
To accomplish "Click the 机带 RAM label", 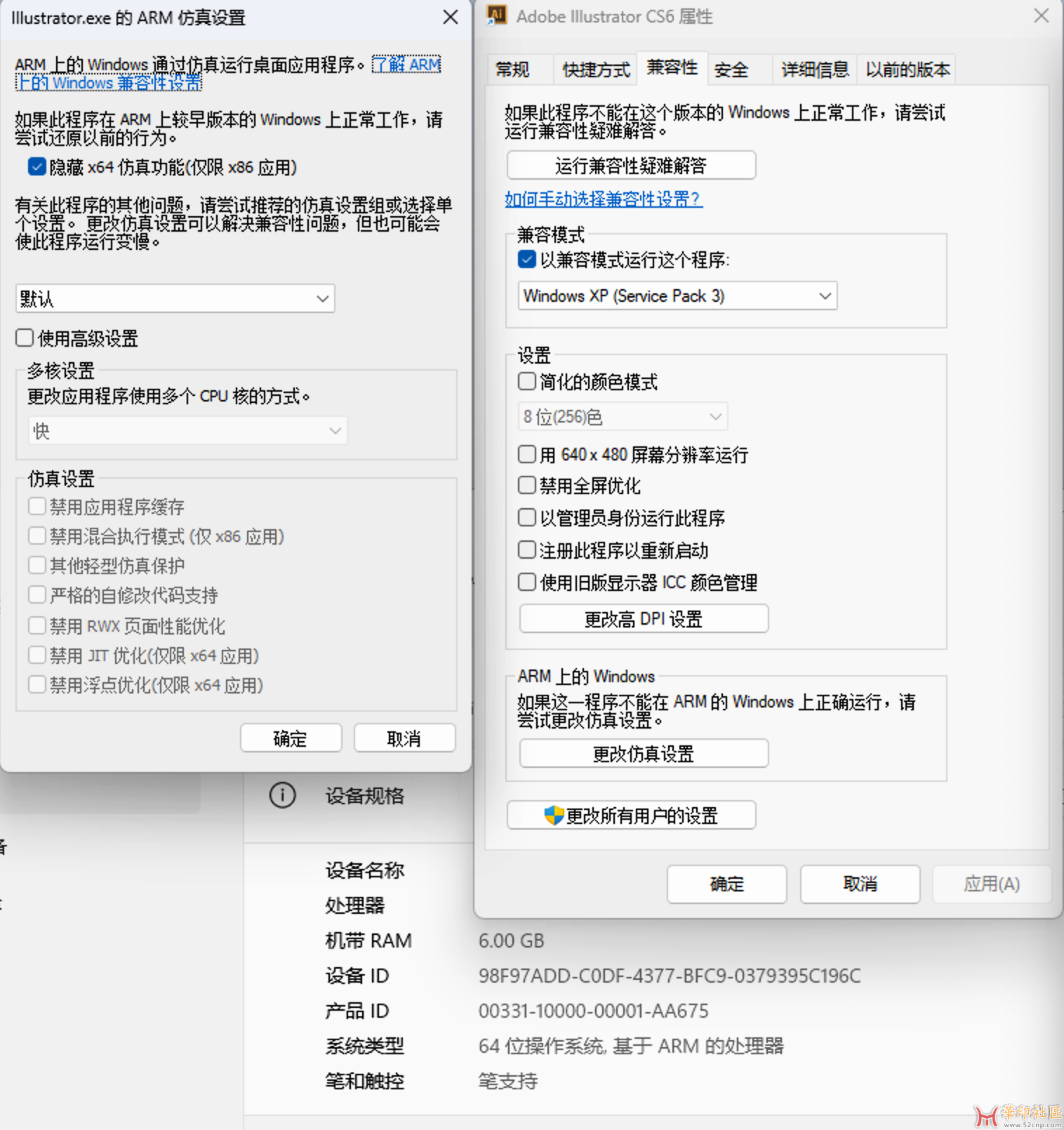I will point(368,940).
